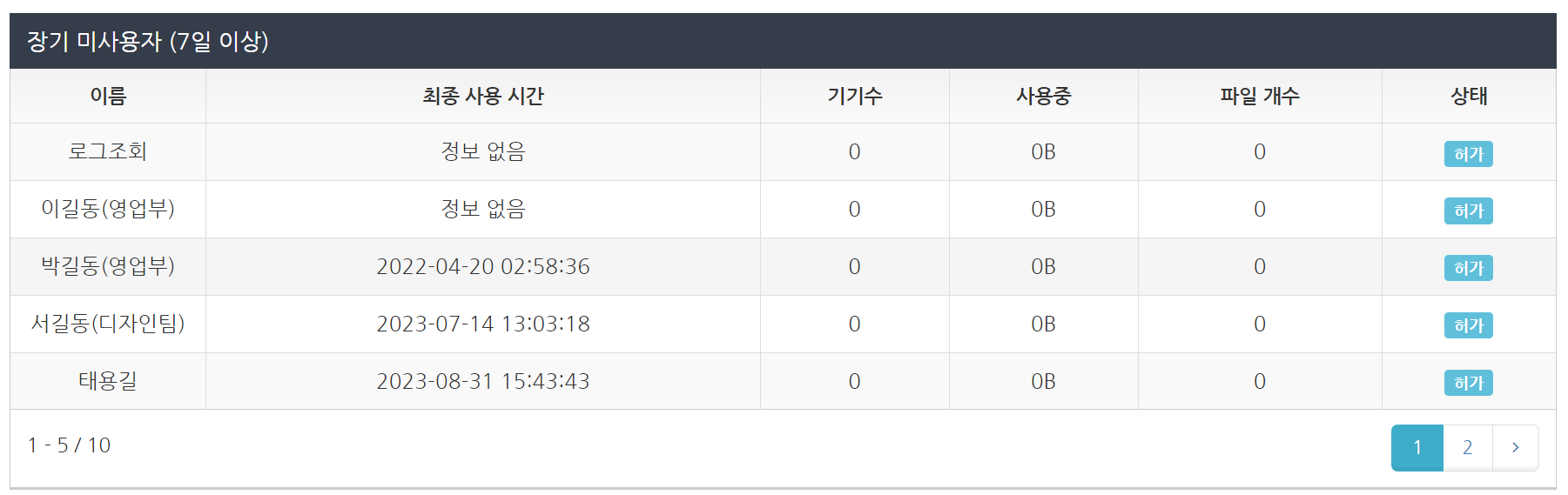Image resolution: width=1568 pixels, height=495 pixels.
Task: Click the 허가 badge for 이길동(영업부)
Action: pos(1468,211)
